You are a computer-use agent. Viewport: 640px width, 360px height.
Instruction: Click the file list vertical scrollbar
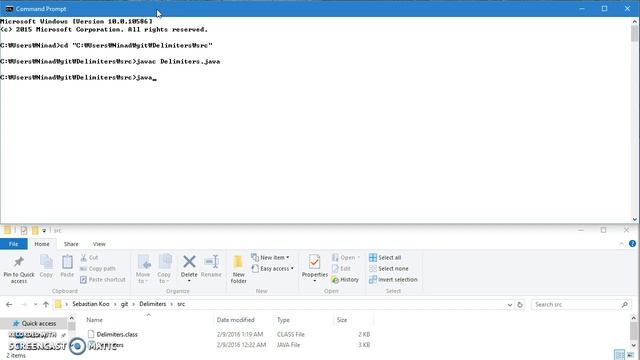[634, 331]
